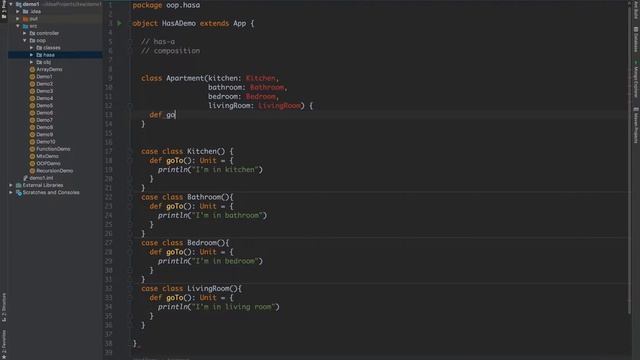Click the orange out folder icon
Viewport: 640px width, 360px height.
point(26,19)
